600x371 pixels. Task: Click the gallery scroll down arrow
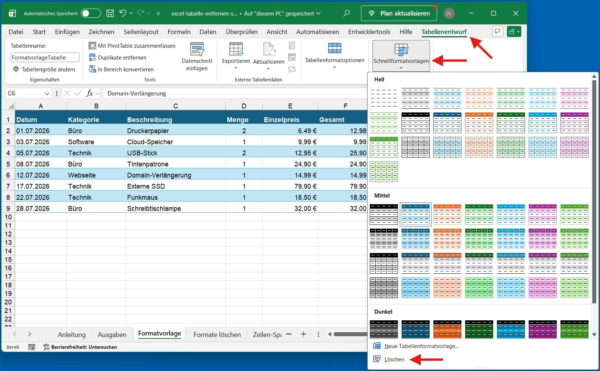coord(594,335)
